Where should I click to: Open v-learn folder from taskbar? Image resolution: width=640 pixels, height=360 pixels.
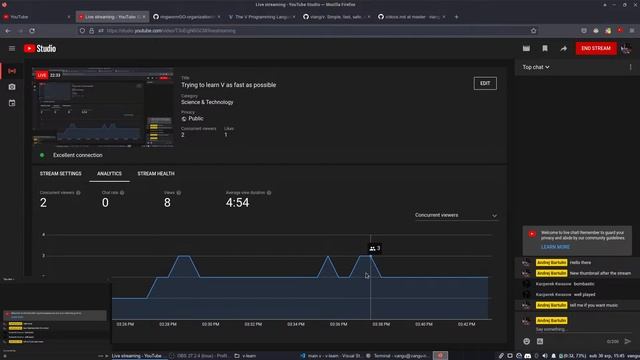click(245, 356)
